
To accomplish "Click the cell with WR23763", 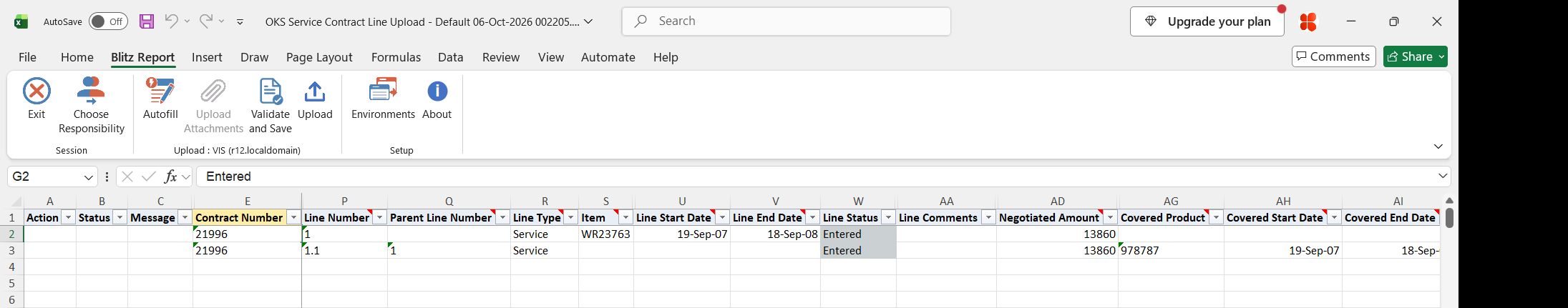I will click(x=605, y=234).
